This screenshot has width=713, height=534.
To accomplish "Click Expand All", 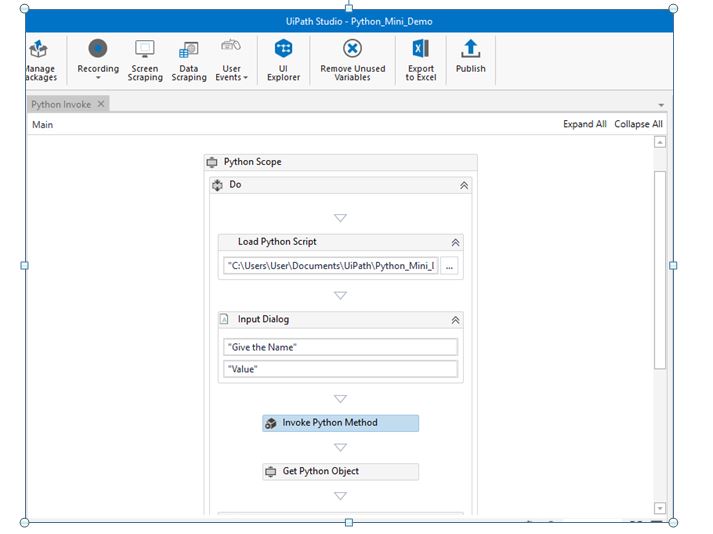I will [584, 124].
